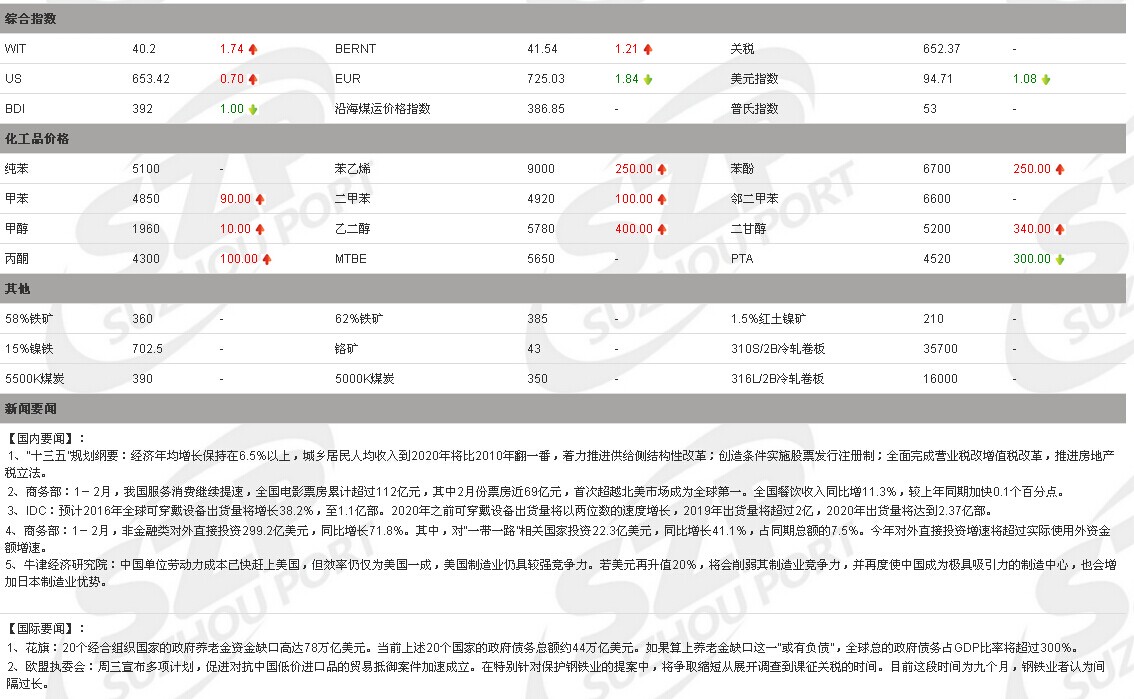
Task: Click the green down arrow next to EUR 1.84
Action: [648, 79]
